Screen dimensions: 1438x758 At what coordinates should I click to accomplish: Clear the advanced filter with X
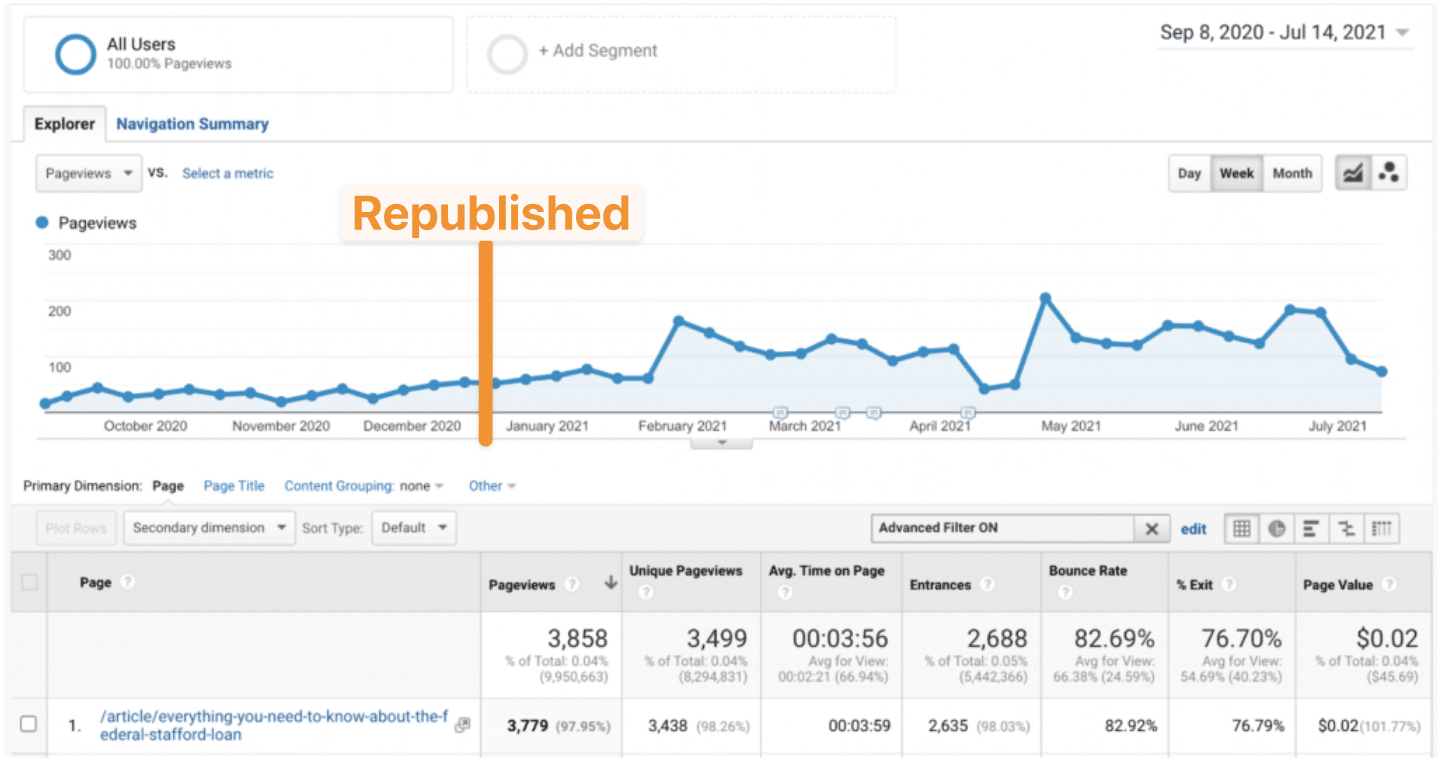(x=1151, y=529)
